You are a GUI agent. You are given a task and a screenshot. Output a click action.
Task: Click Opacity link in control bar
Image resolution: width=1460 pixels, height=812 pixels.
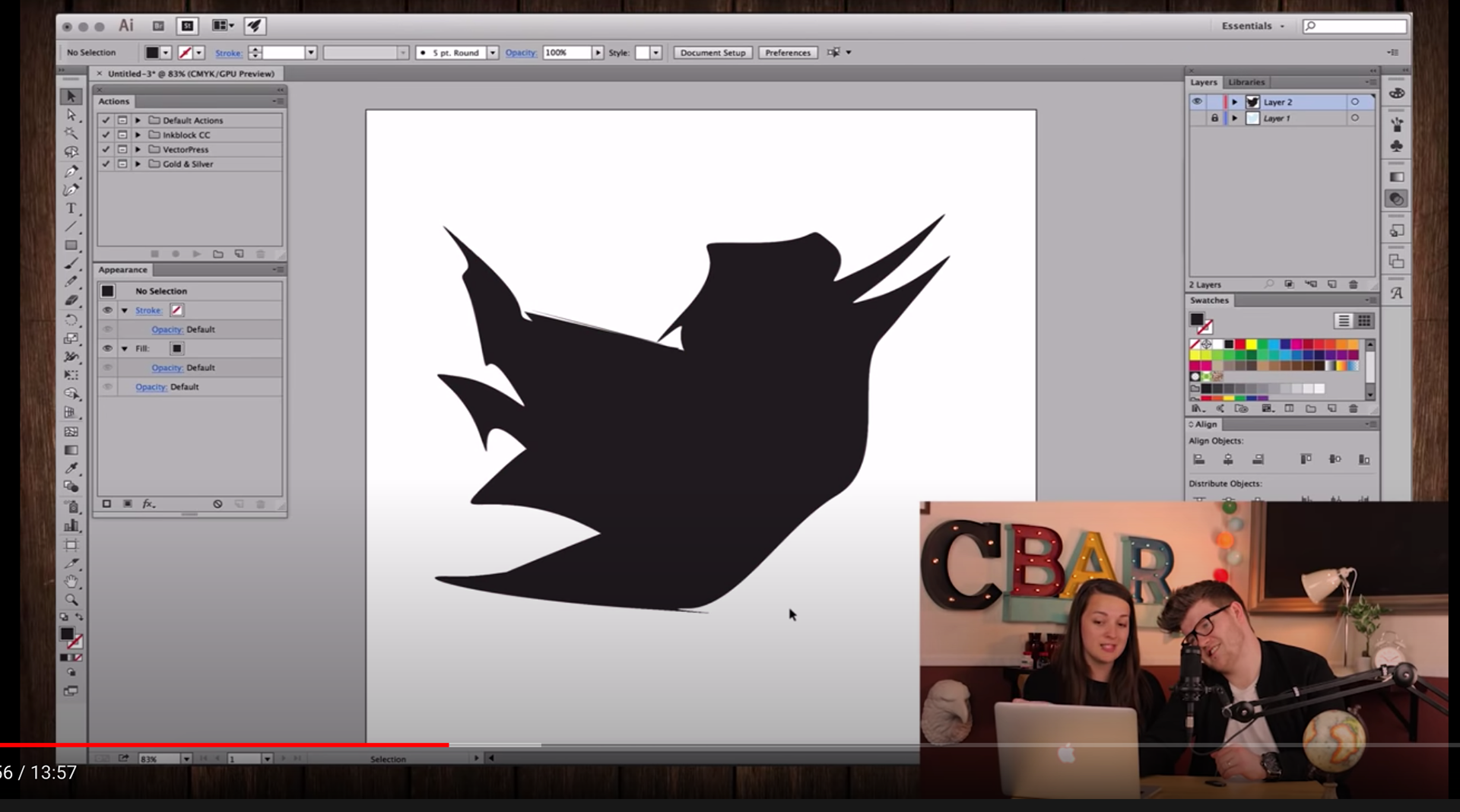(521, 52)
